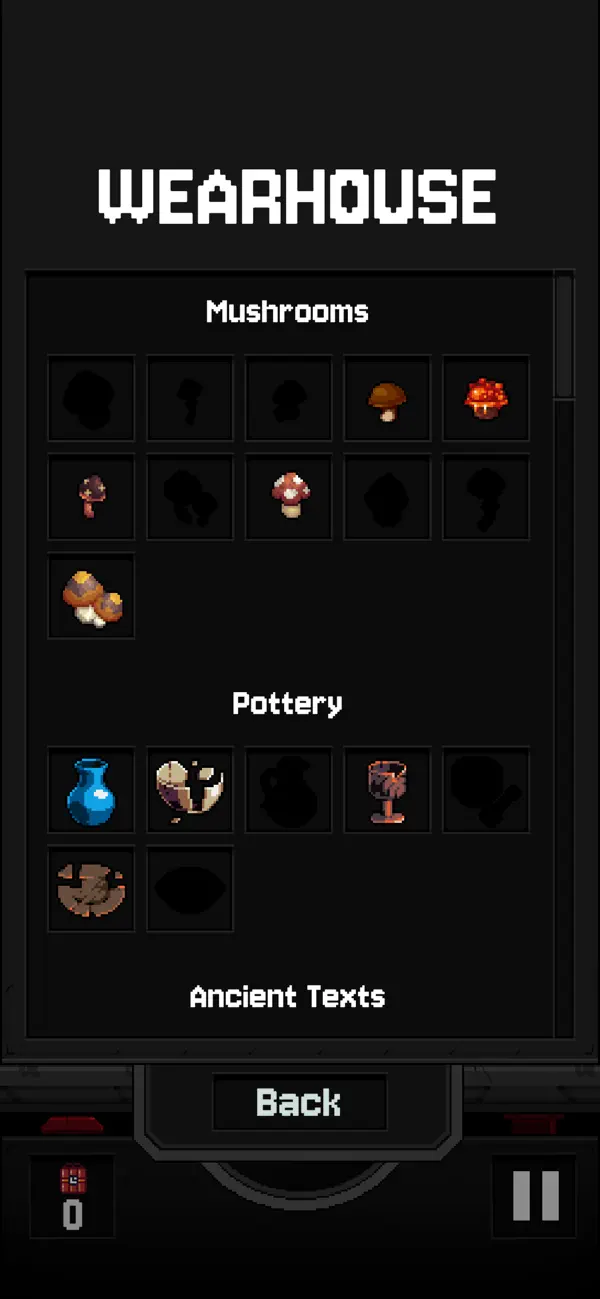Image resolution: width=600 pixels, height=1299 pixels.
Task: Select the cracked white broken pot
Action: click(190, 790)
